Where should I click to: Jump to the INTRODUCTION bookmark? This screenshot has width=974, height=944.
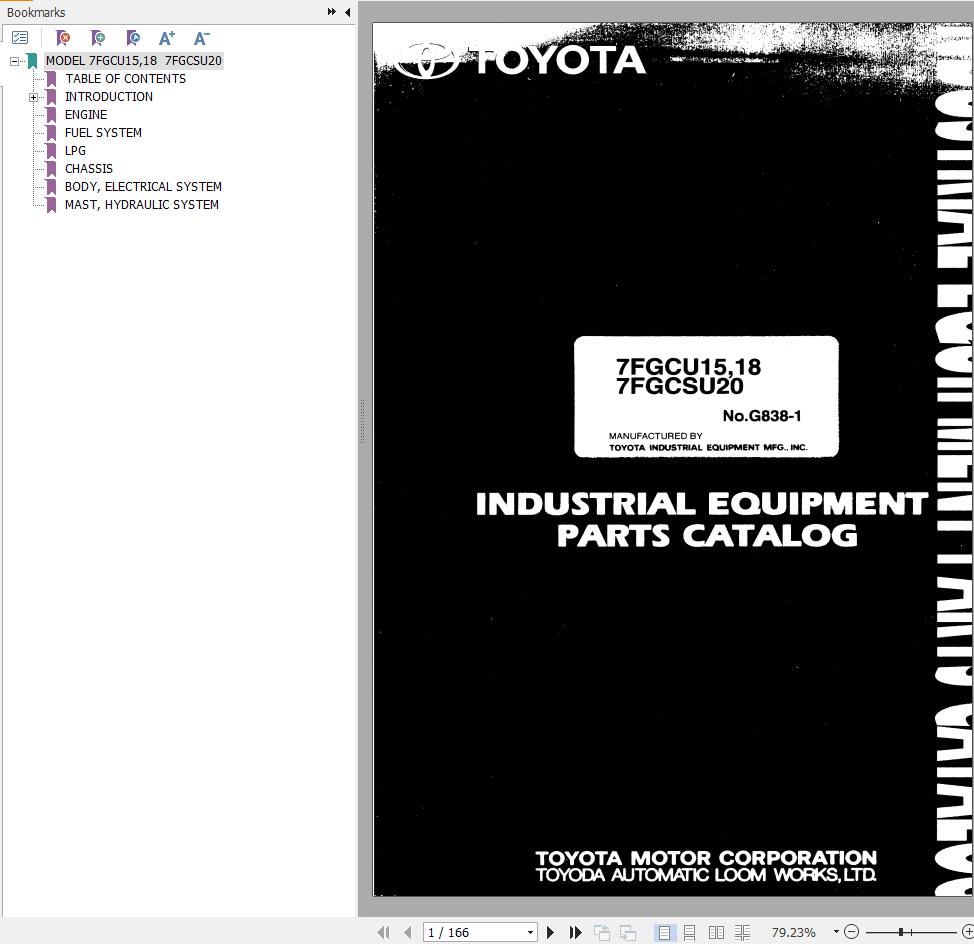pos(109,97)
